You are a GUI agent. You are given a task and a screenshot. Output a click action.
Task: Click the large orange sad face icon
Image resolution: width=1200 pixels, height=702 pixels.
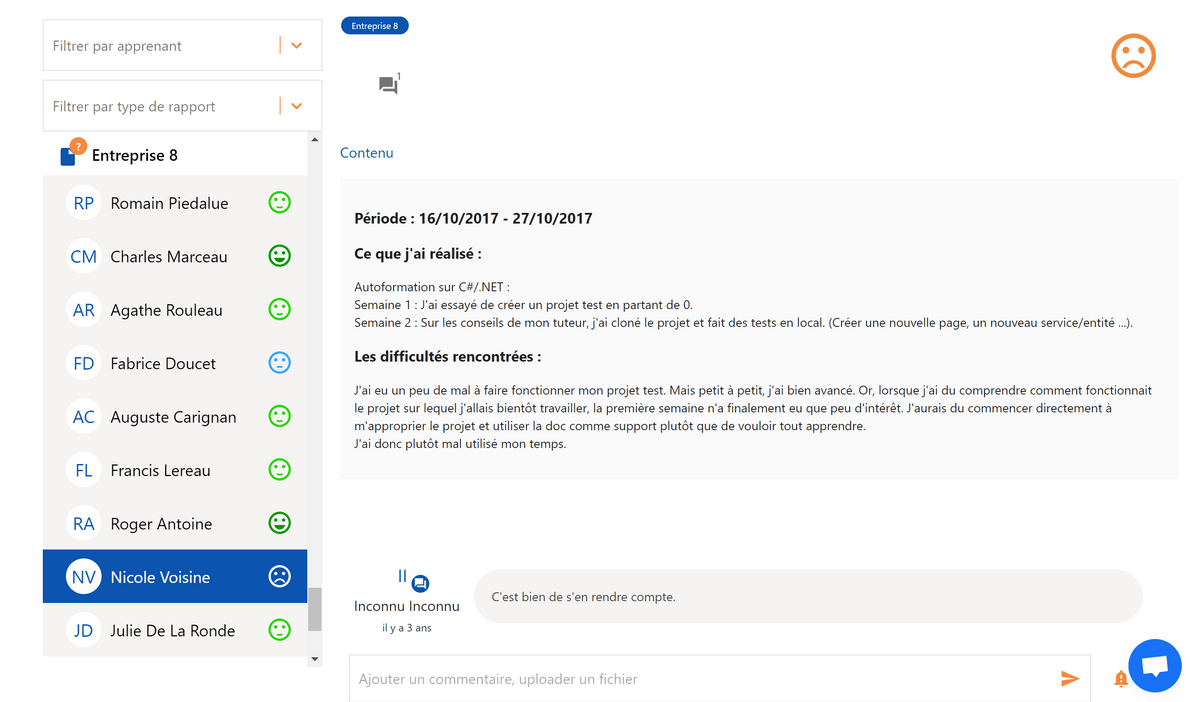click(1134, 55)
